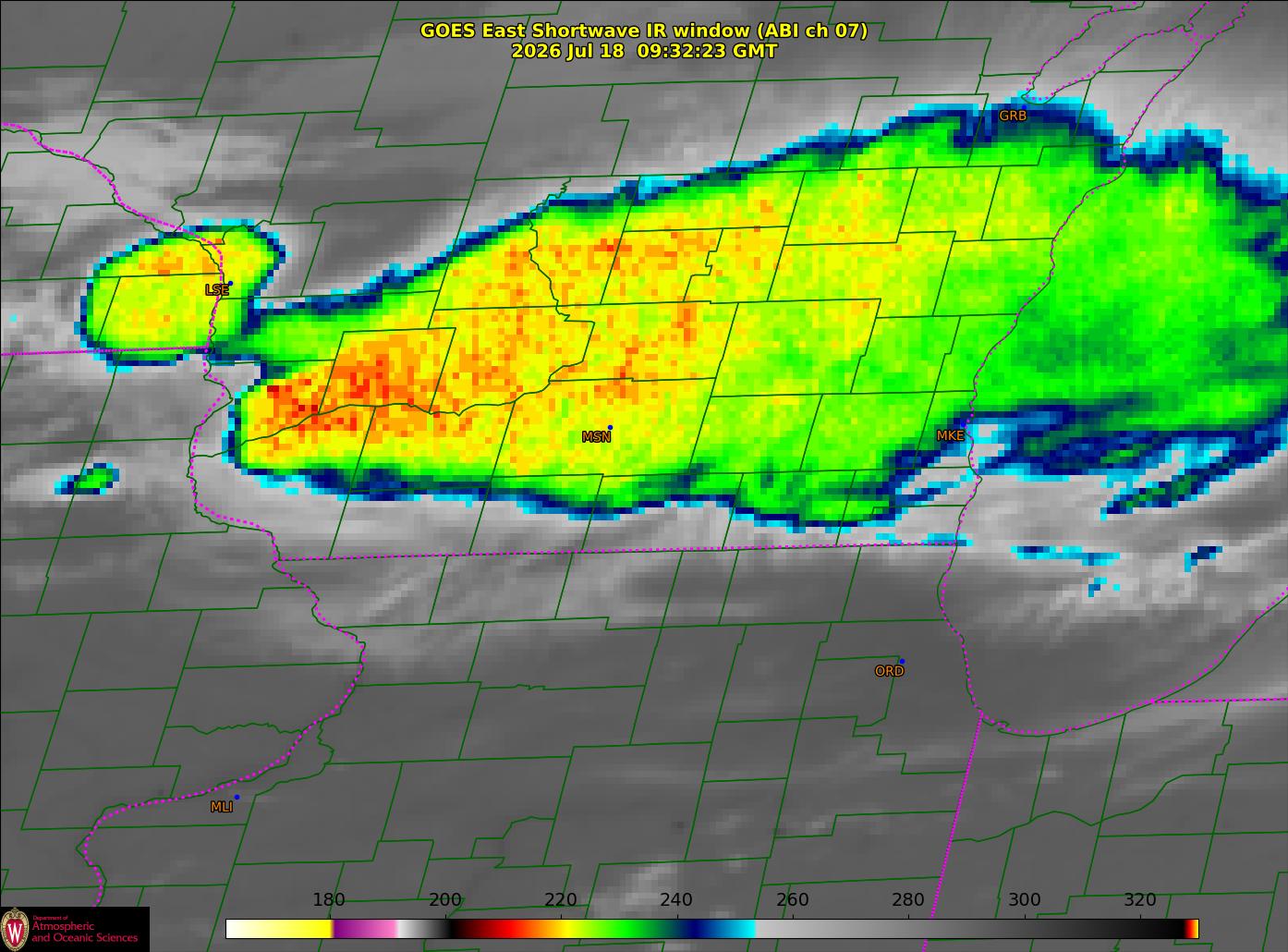Select the 220 value on temperature scale

(561, 900)
